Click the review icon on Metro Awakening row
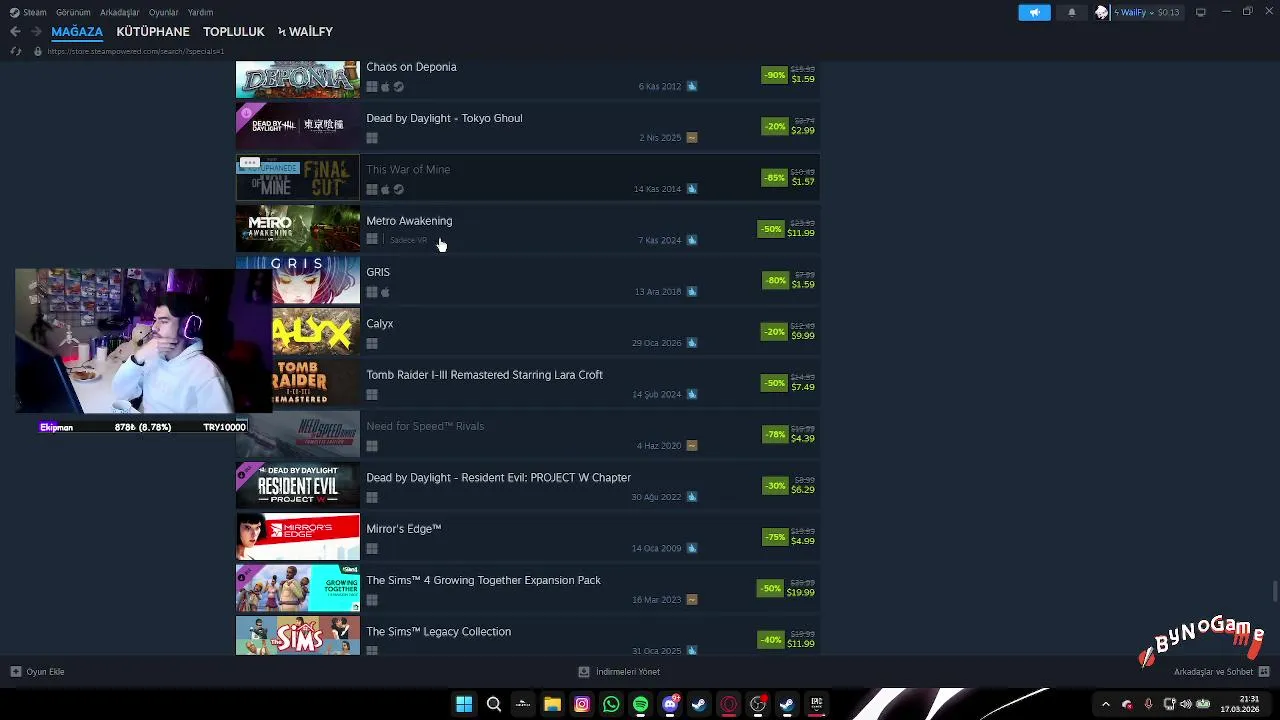This screenshot has width=1280, height=720. click(692, 240)
